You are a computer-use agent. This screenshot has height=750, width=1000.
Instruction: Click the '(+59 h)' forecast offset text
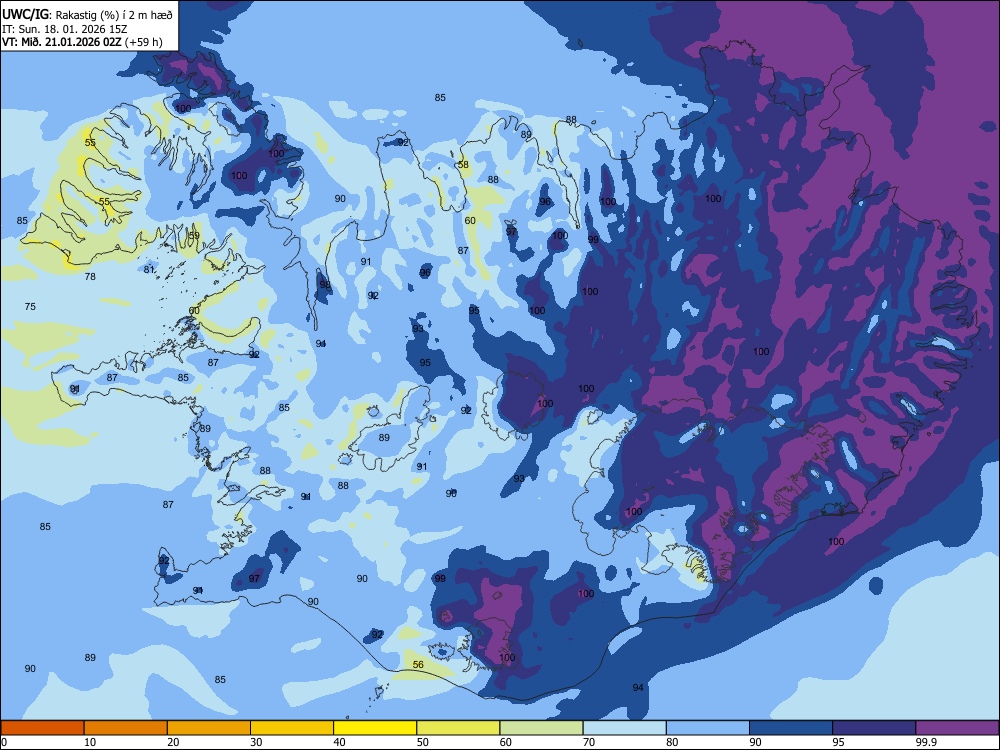pyautogui.click(x=144, y=42)
